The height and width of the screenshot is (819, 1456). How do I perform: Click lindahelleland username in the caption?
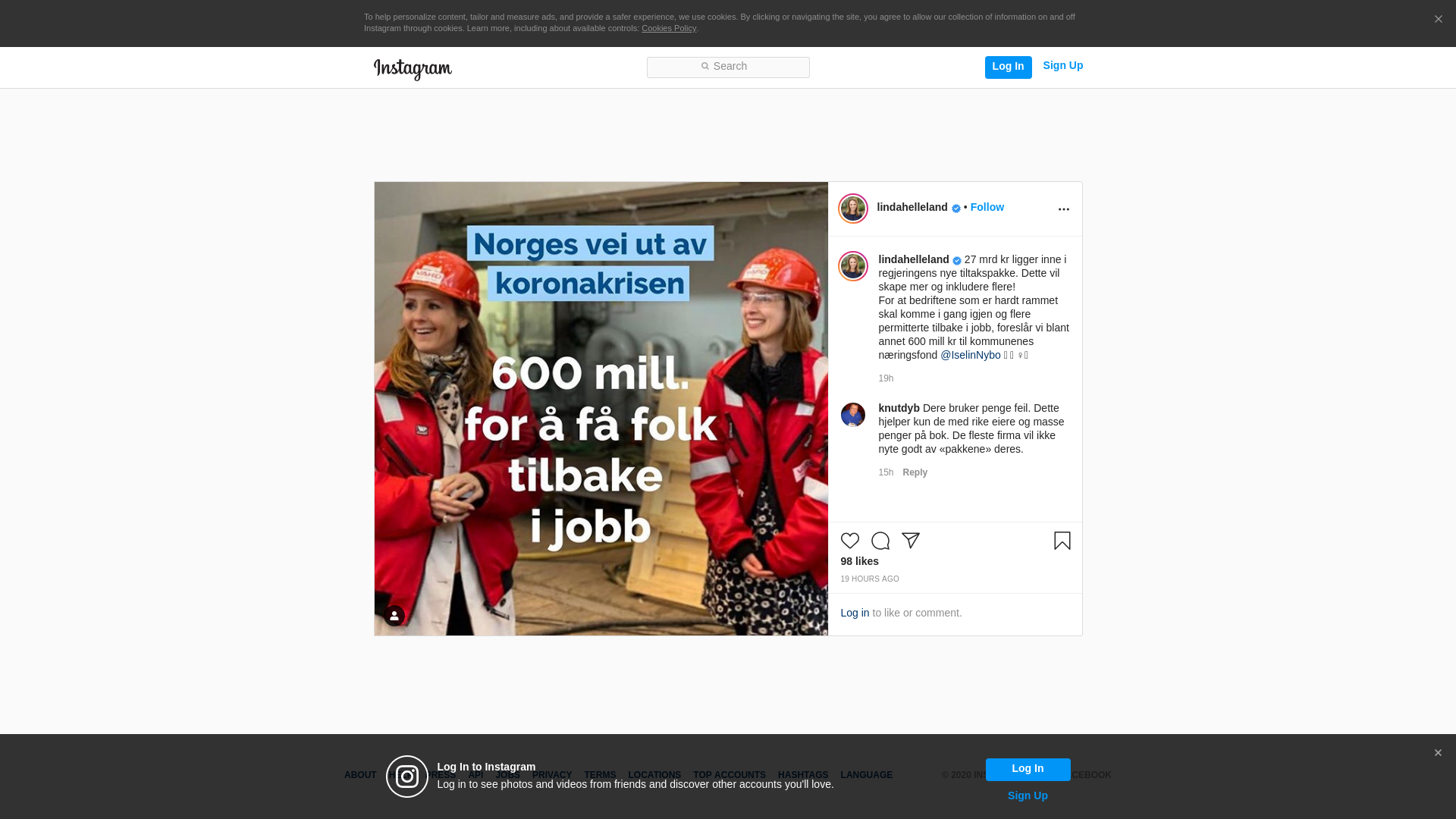[914, 259]
